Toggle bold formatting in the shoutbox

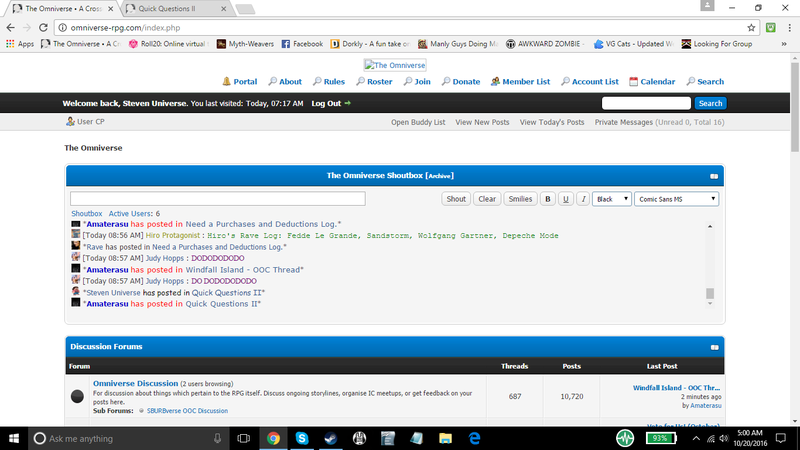tap(547, 199)
